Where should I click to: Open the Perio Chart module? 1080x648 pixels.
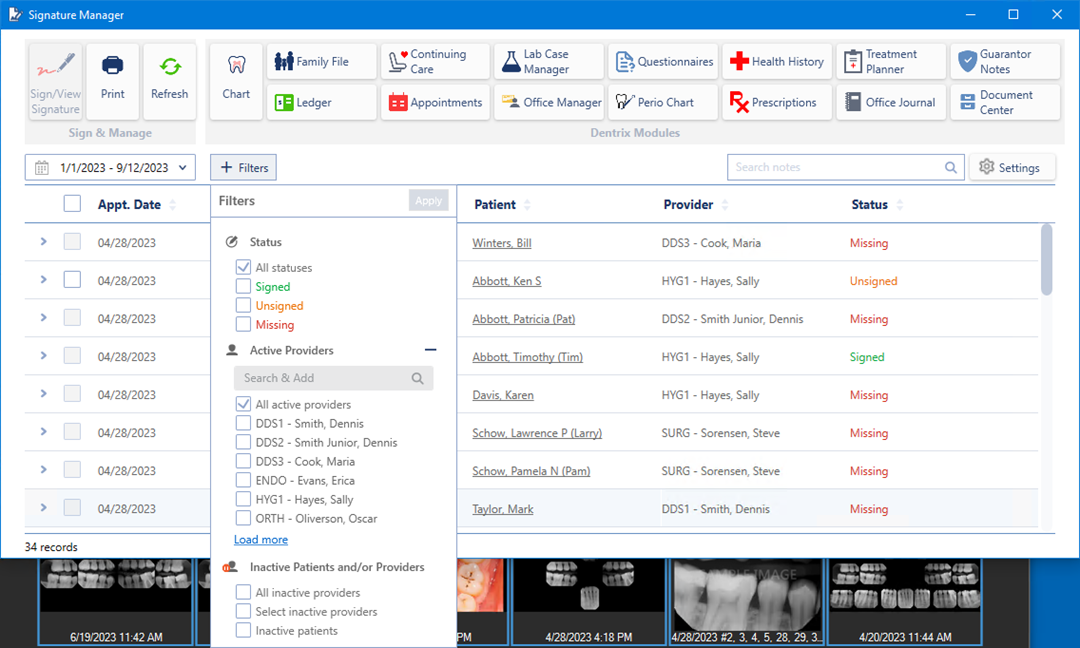(x=663, y=103)
